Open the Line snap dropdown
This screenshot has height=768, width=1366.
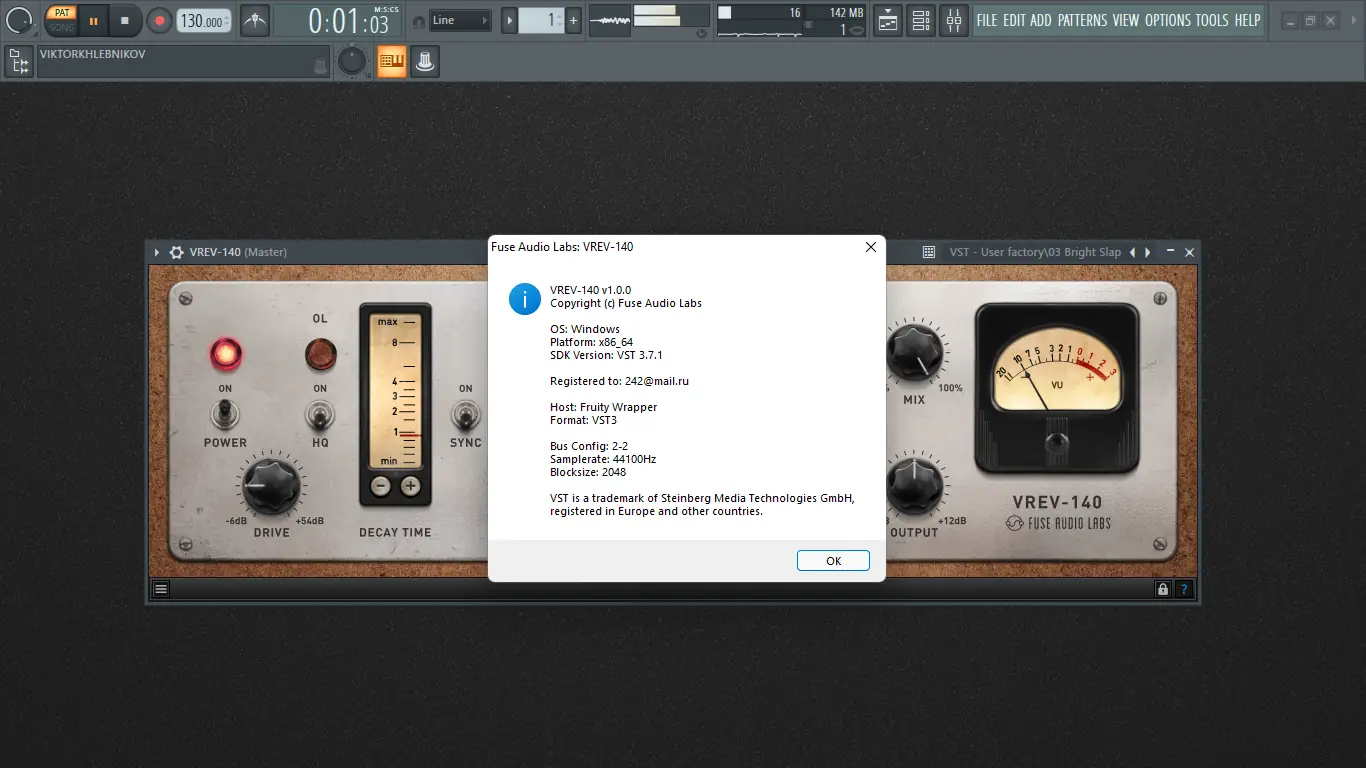tap(460, 20)
